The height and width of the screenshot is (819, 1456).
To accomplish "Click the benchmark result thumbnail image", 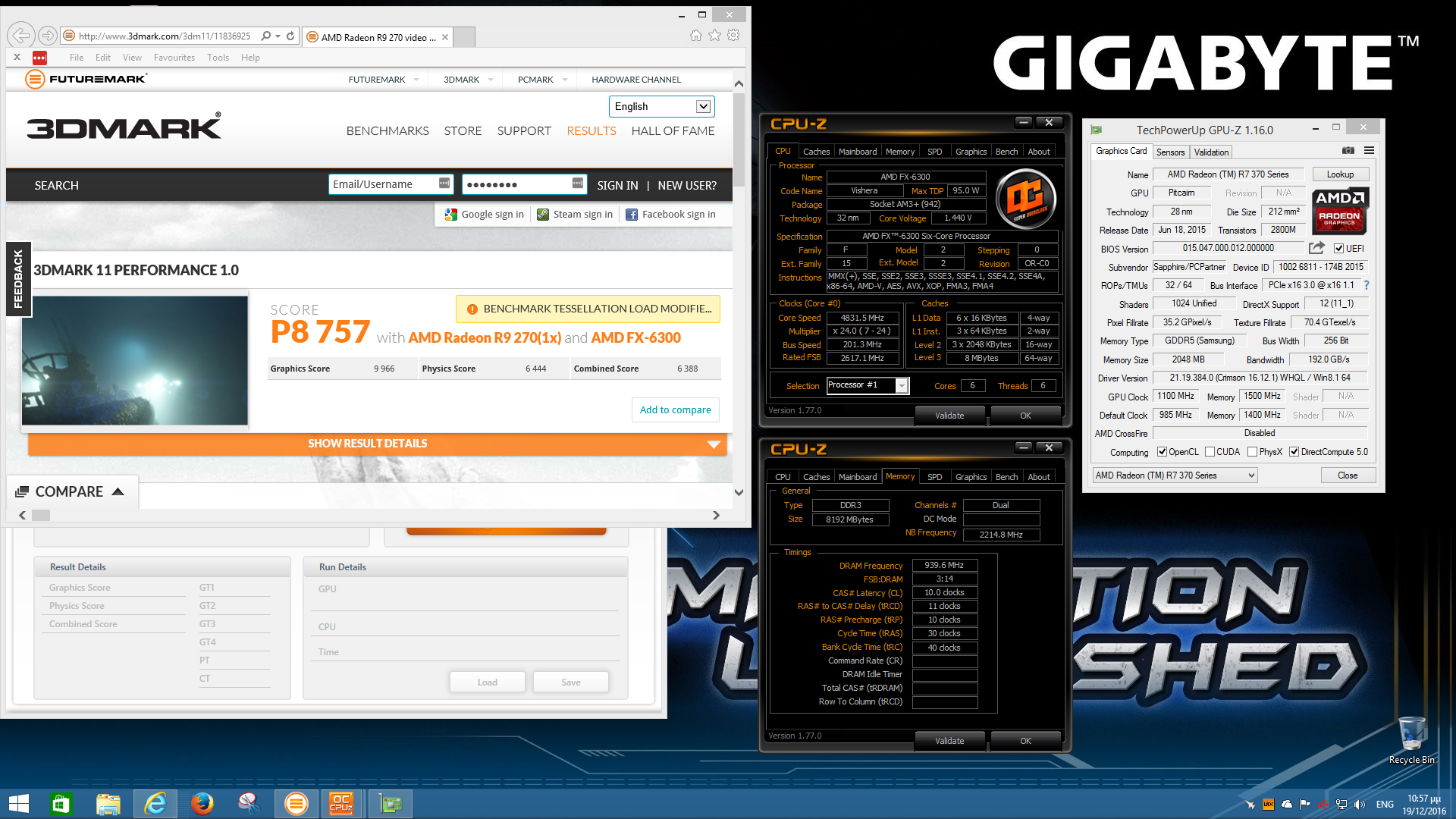I will tap(135, 360).
